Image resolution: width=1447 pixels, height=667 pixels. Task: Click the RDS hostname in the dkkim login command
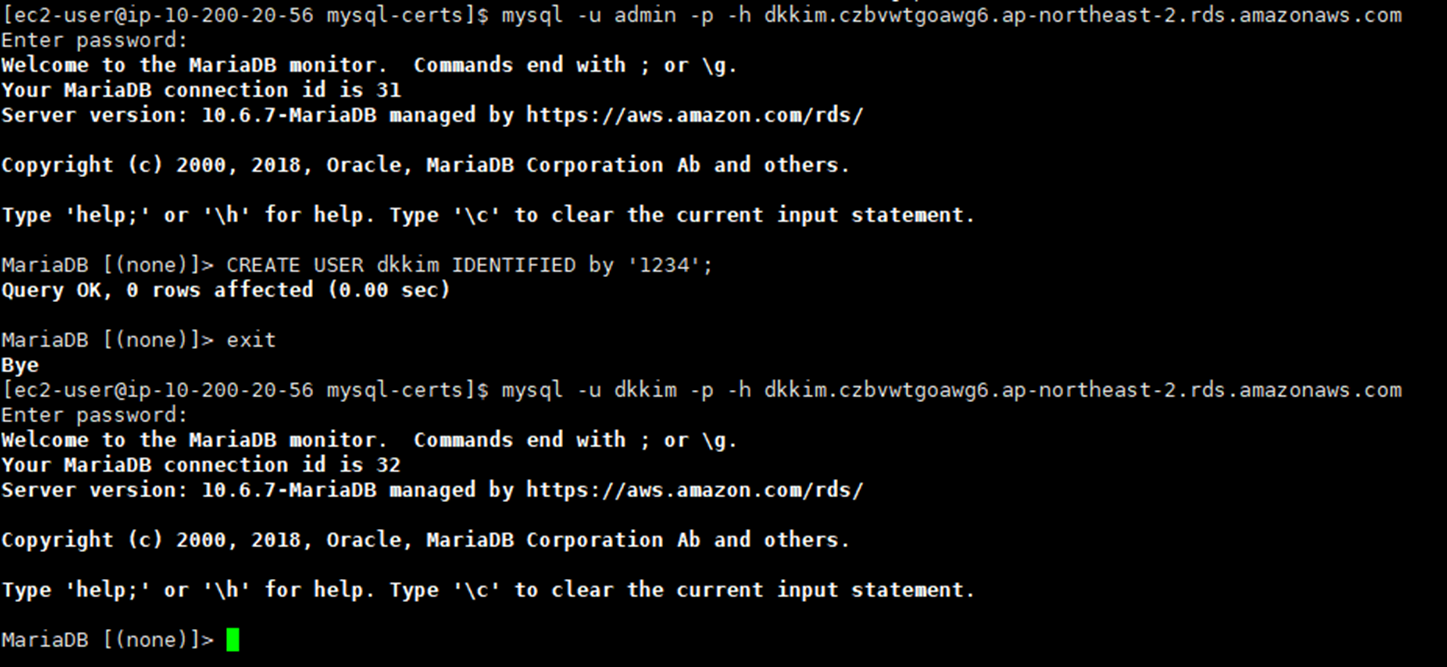point(1082,390)
